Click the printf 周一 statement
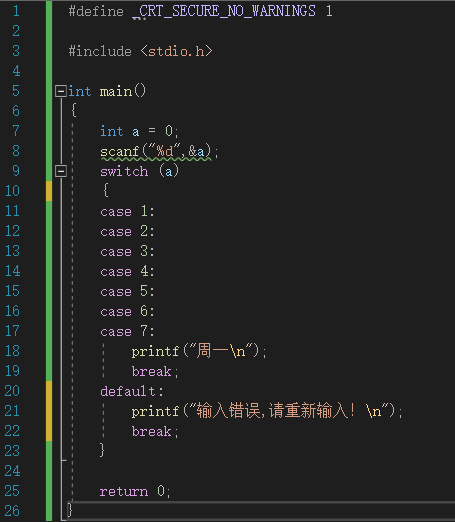Image resolution: width=455 pixels, height=522 pixels. click(199, 351)
